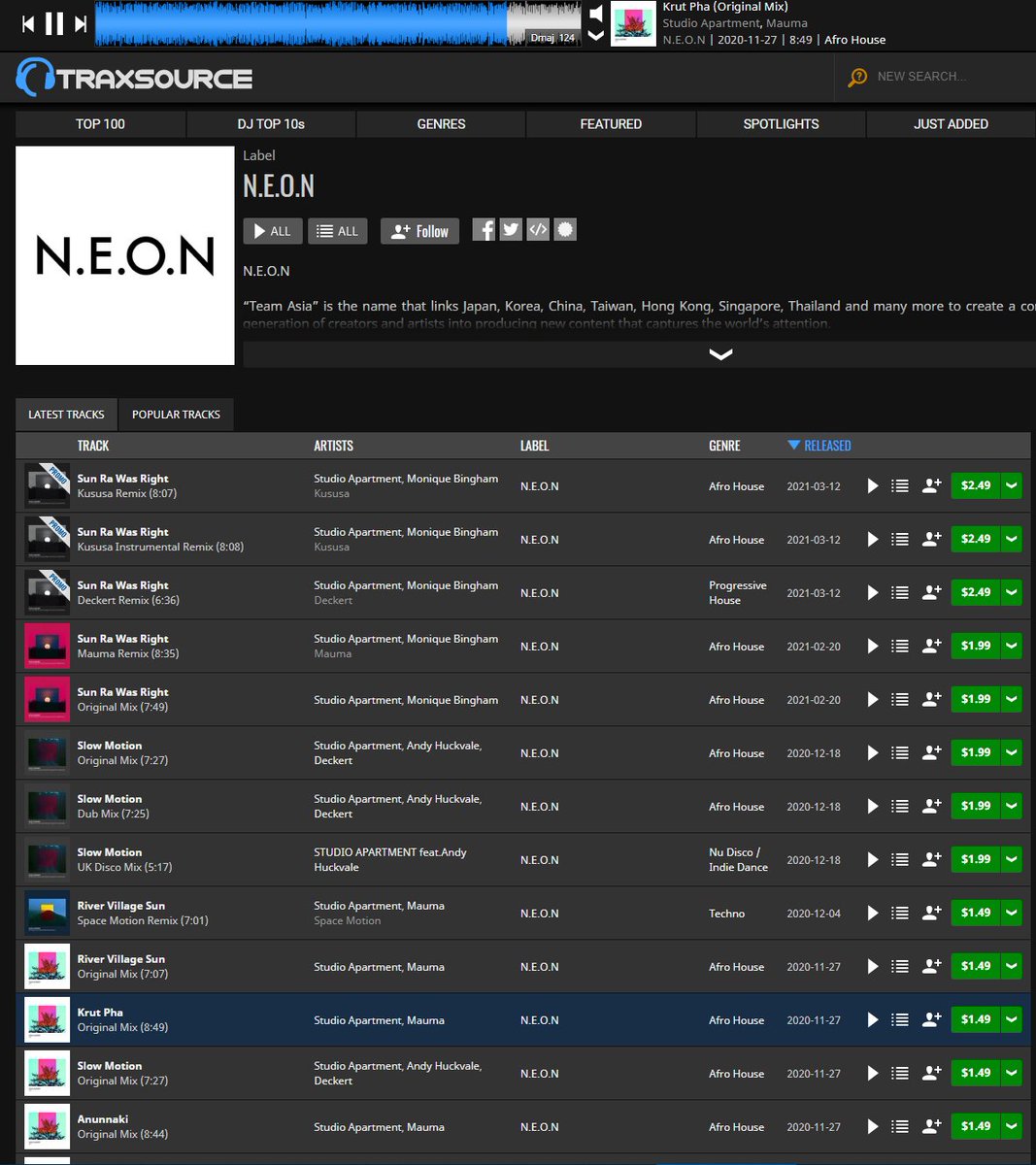Expand price dropdown on Mauma Remix row
This screenshot has width=1036, height=1165.
[1012, 646]
